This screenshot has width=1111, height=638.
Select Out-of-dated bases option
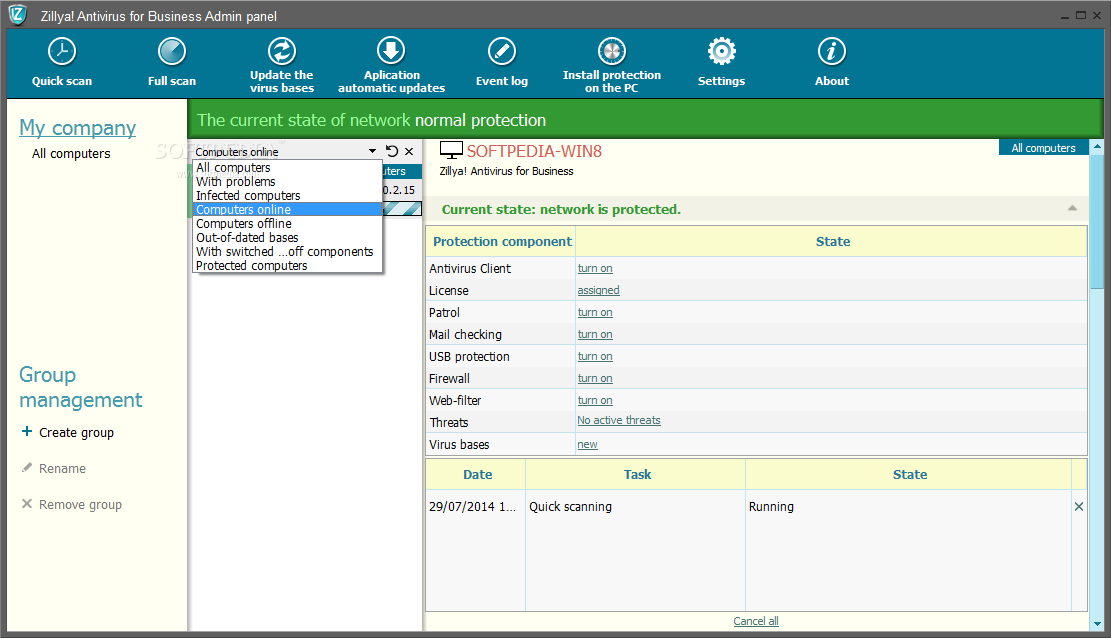288,237
